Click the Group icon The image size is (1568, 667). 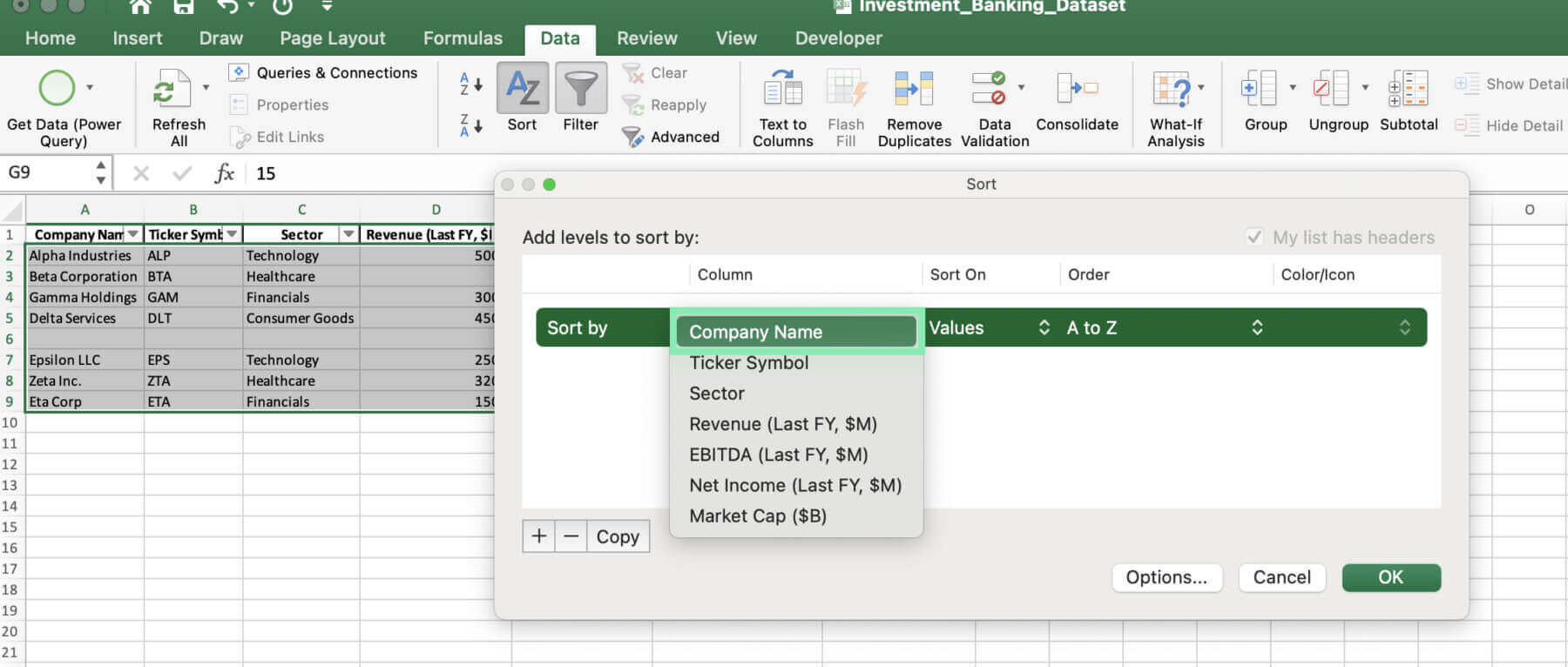tap(1259, 89)
